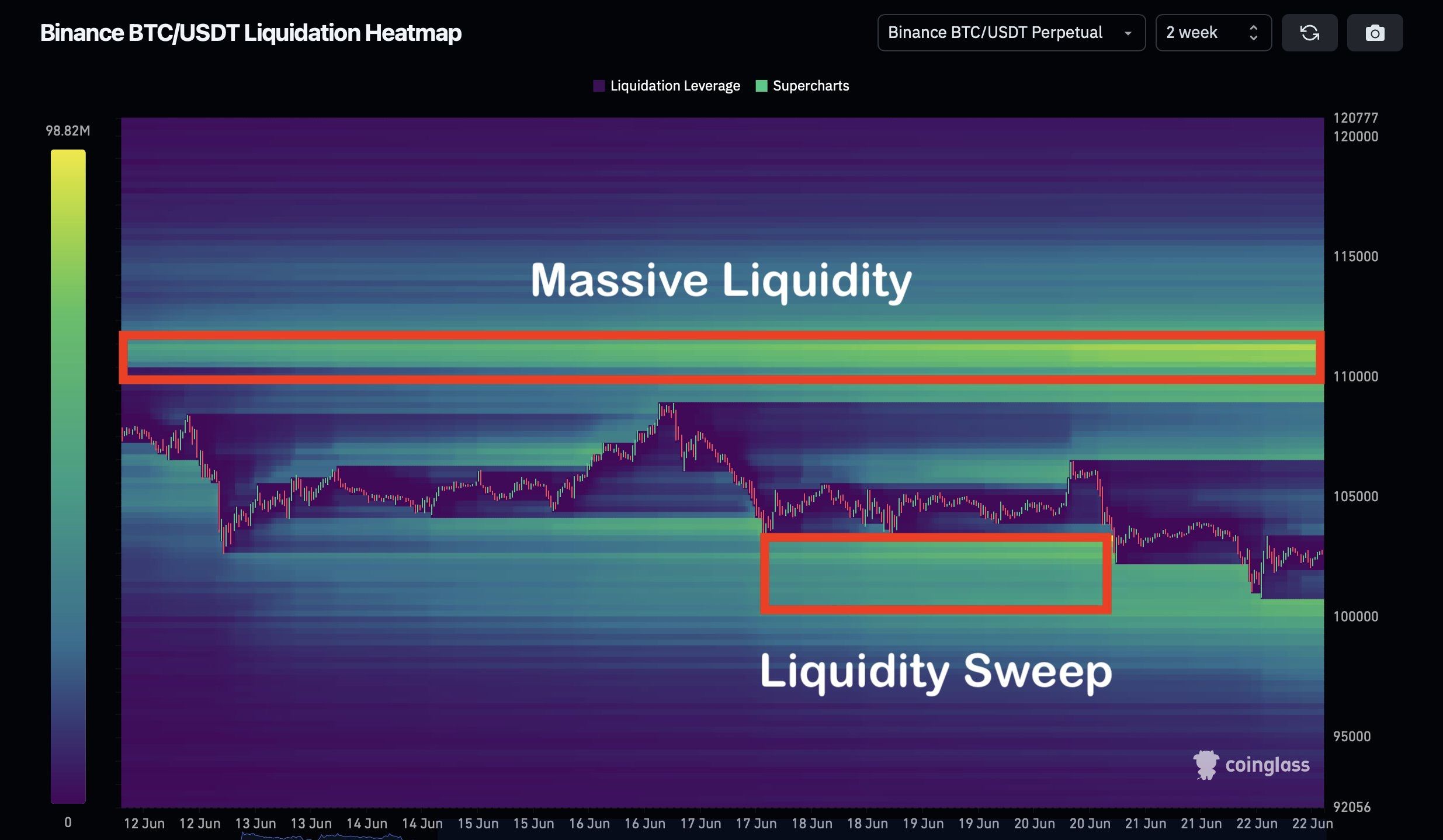The width and height of the screenshot is (1443, 840).
Task: Click the coinglass logo watermark
Action: [x=1251, y=765]
